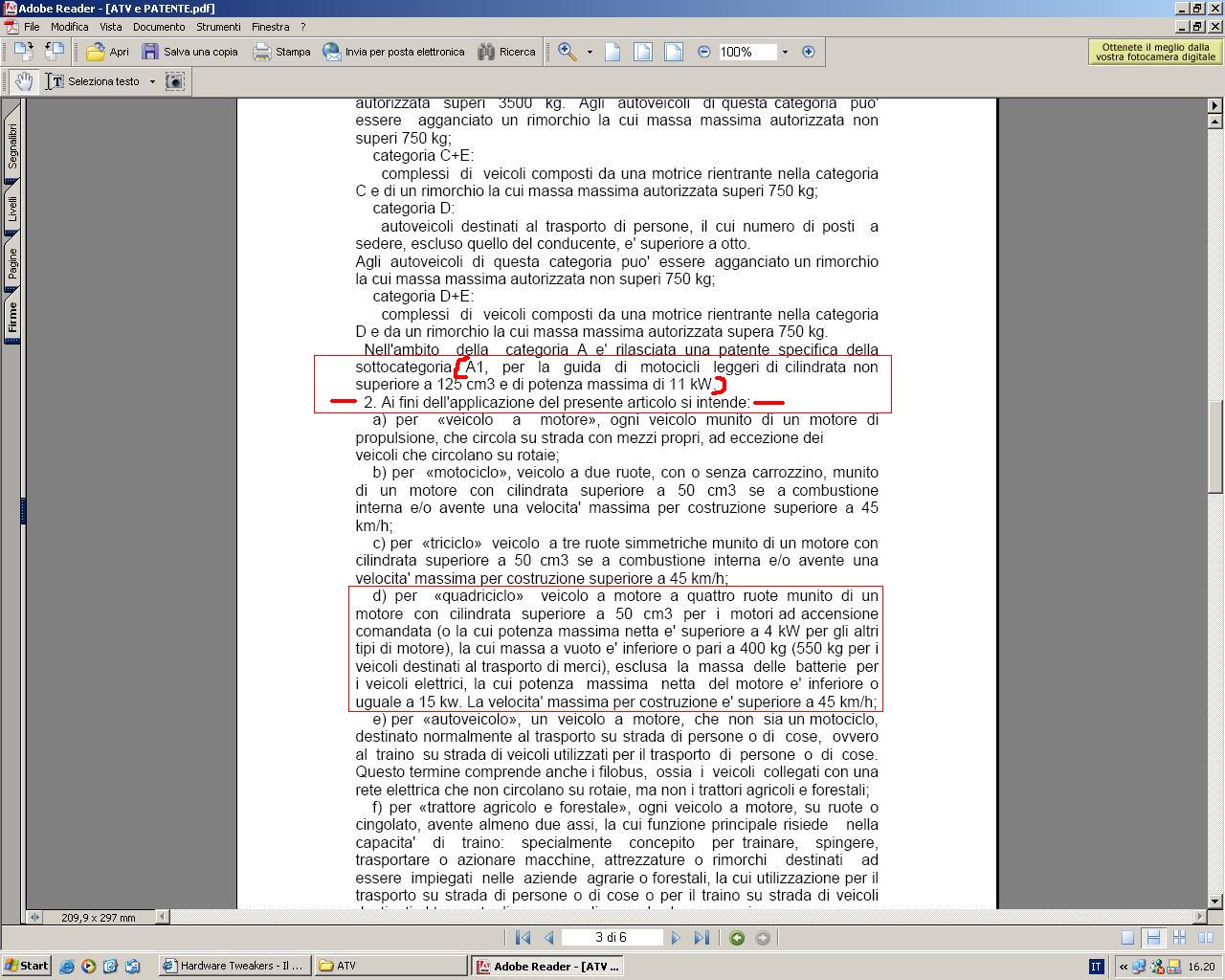Go to the previous page
The height and width of the screenshot is (980, 1225).
coord(549,938)
